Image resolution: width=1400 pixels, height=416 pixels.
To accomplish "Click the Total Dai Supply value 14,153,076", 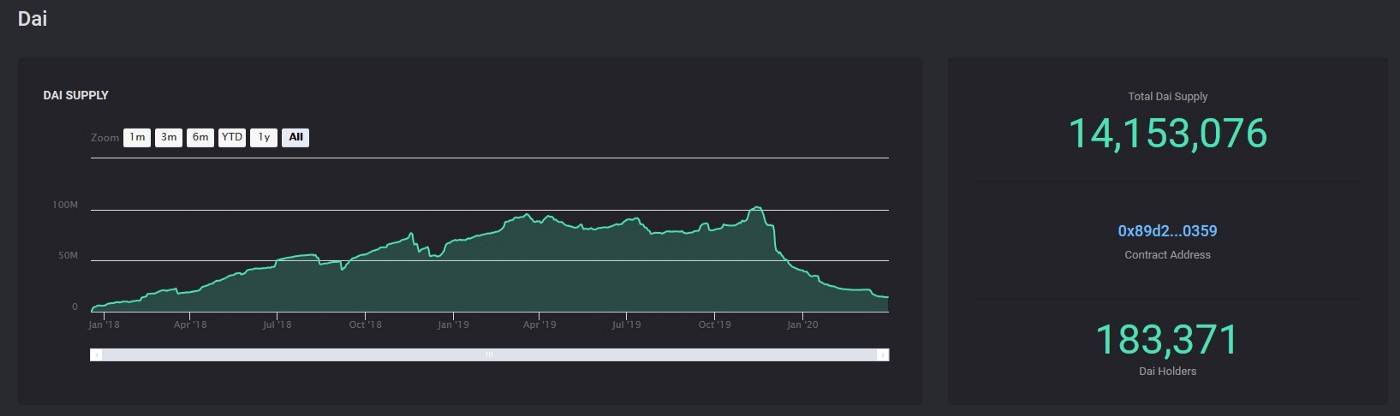I will (1167, 133).
